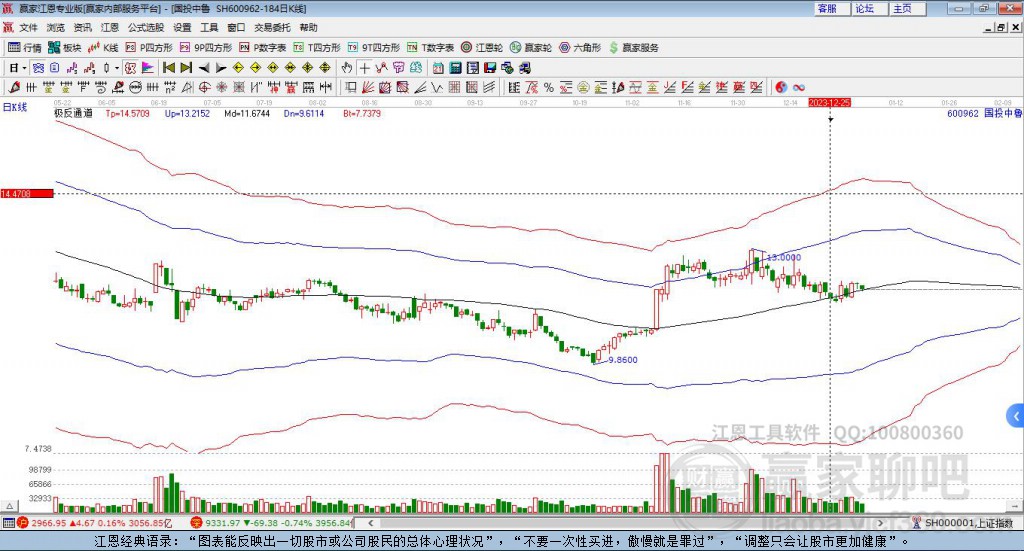Expand the candlestick style dropdown arrow
The image size is (1024, 551).
tap(117, 68)
